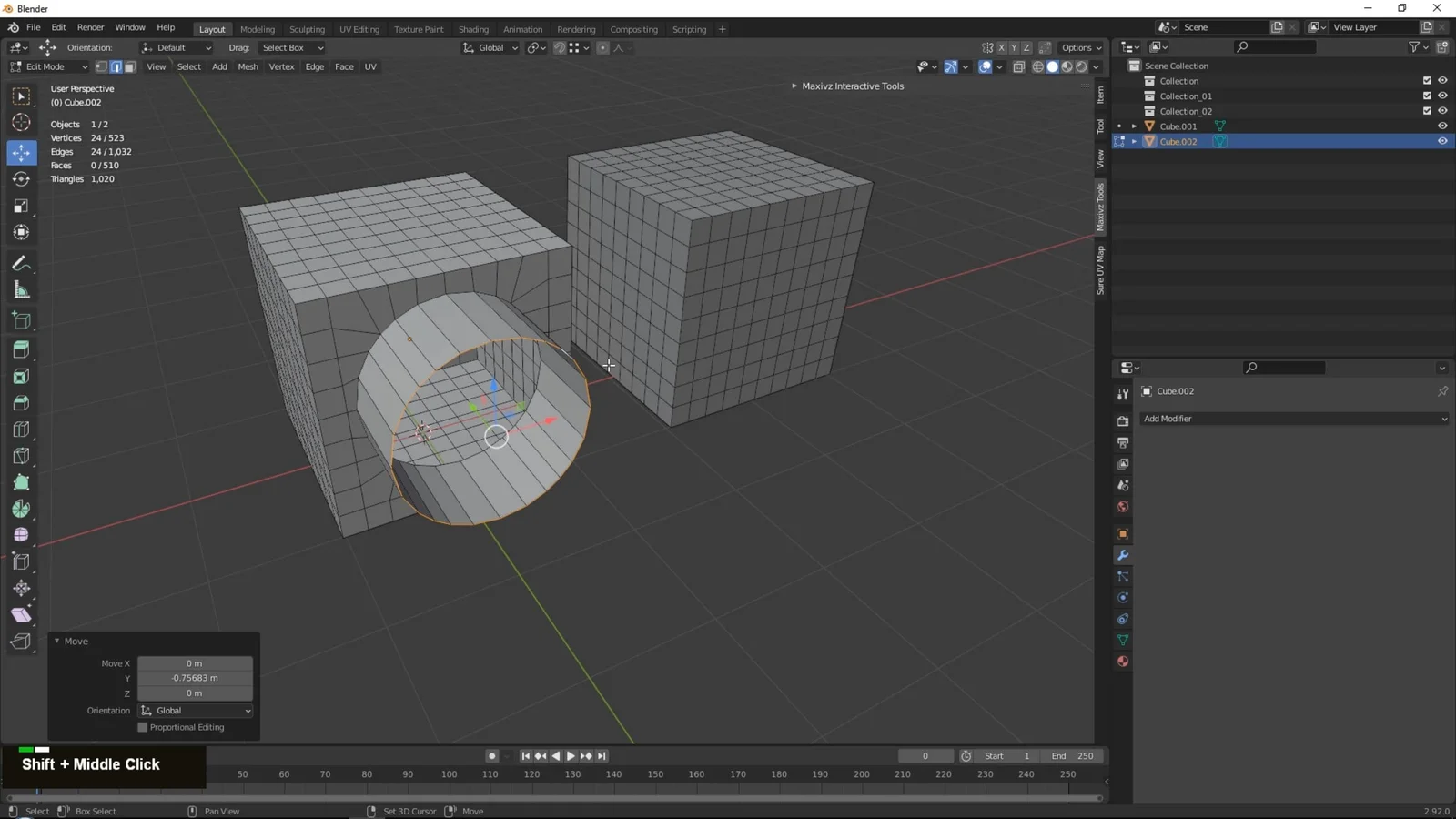Open the Object Data Properties tab

click(1125, 638)
